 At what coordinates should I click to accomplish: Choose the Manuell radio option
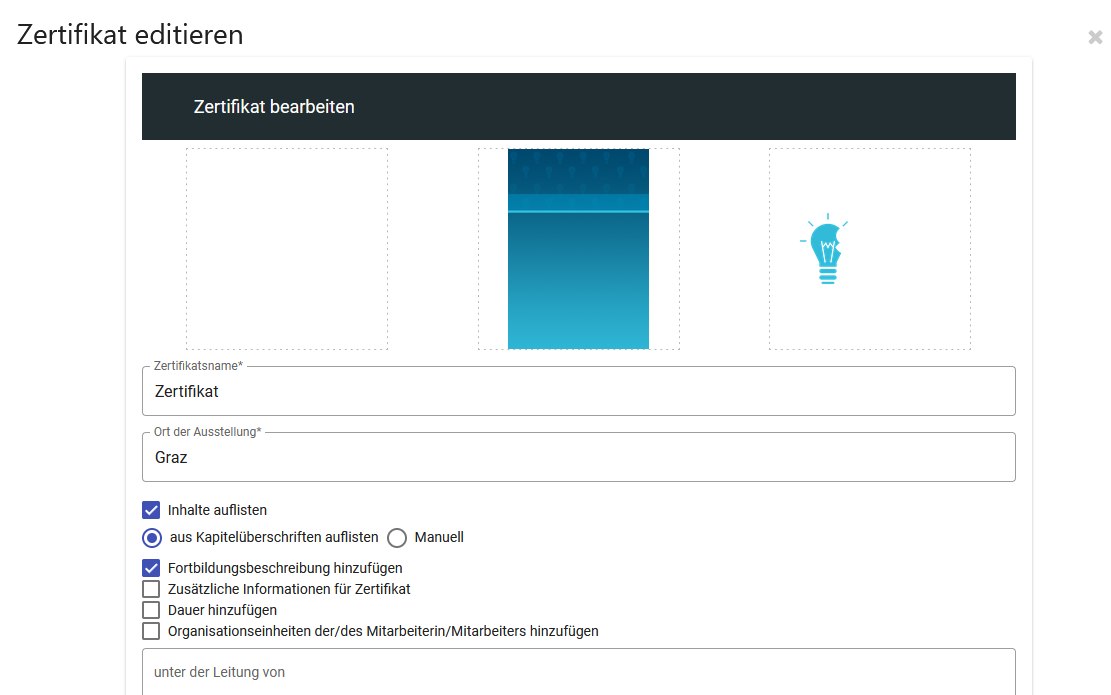[397, 537]
